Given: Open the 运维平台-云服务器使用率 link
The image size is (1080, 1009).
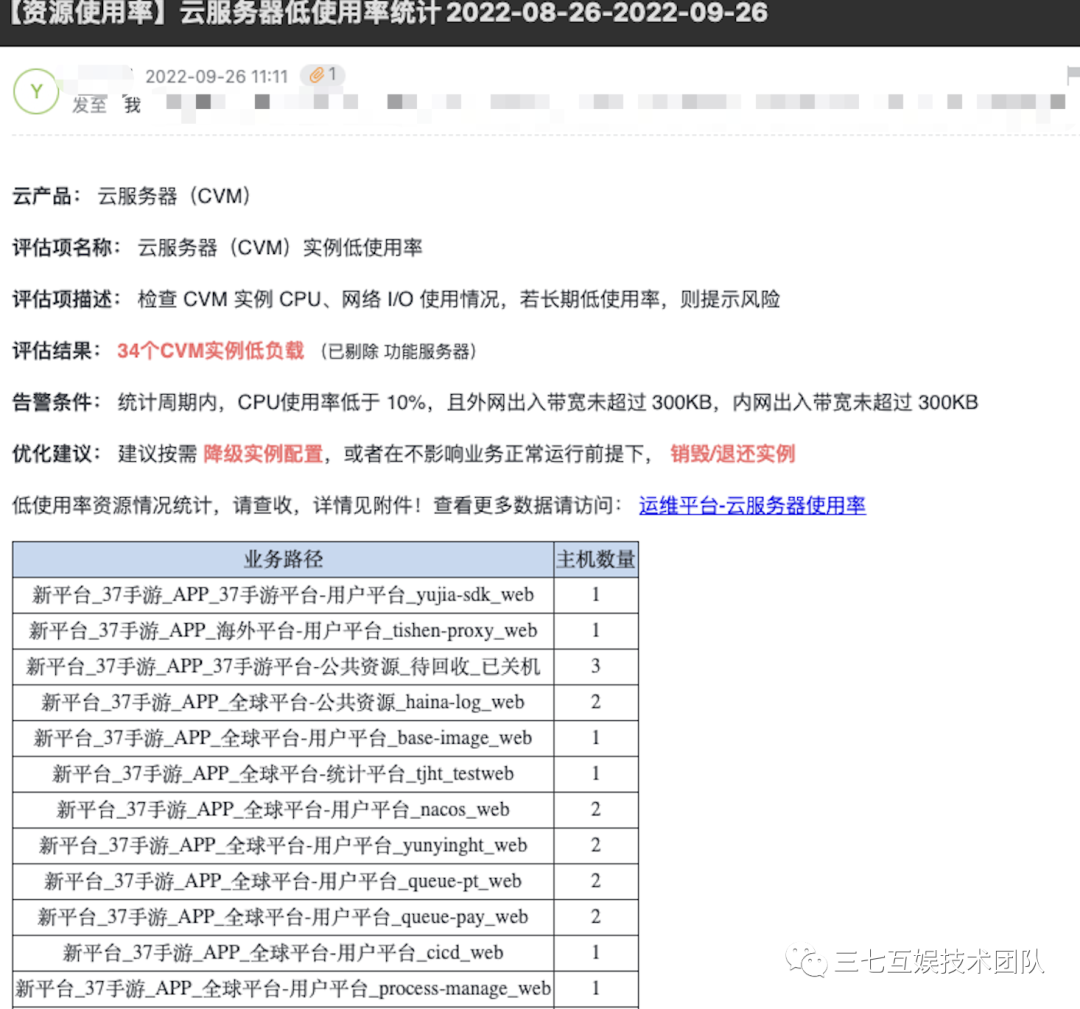Looking at the screenshot, I should coord(752,506).
